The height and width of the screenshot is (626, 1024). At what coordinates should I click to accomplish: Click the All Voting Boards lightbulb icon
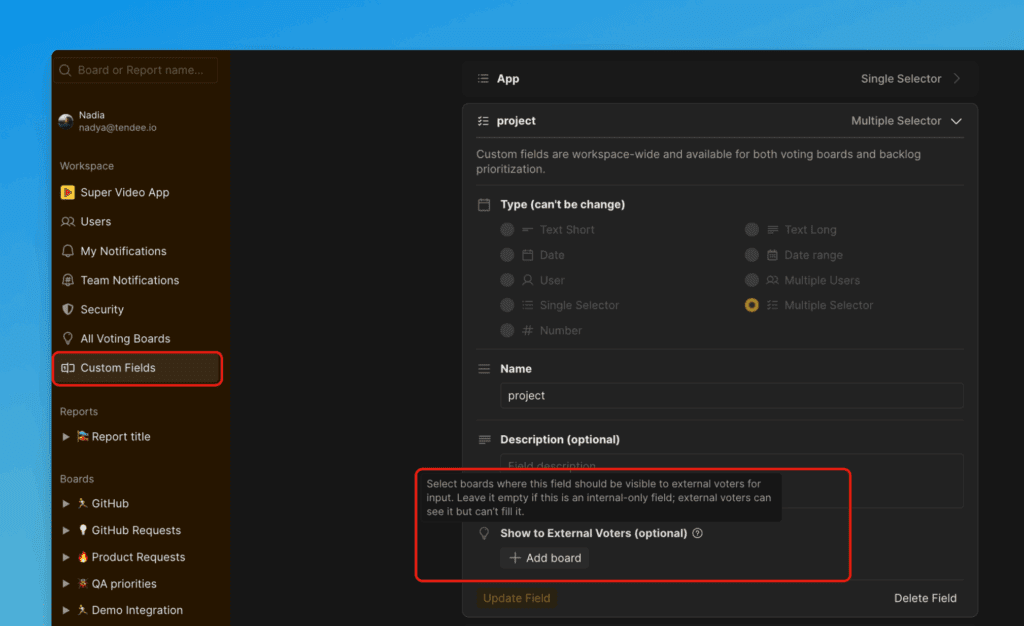click(68, 339)
